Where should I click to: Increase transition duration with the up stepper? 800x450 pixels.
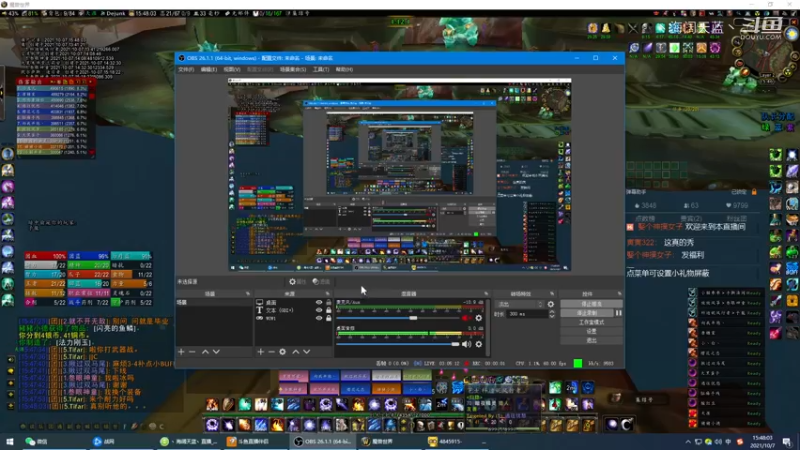pyautogui.click(x=552, y=312)
